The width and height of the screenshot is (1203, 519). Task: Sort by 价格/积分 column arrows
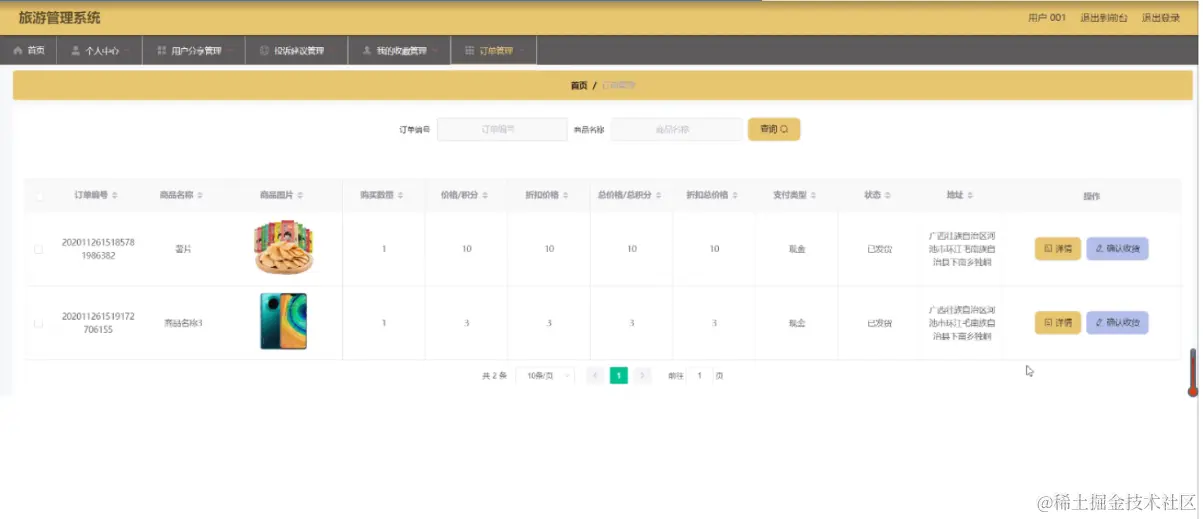pyautogui.click(x=484, y=195)
